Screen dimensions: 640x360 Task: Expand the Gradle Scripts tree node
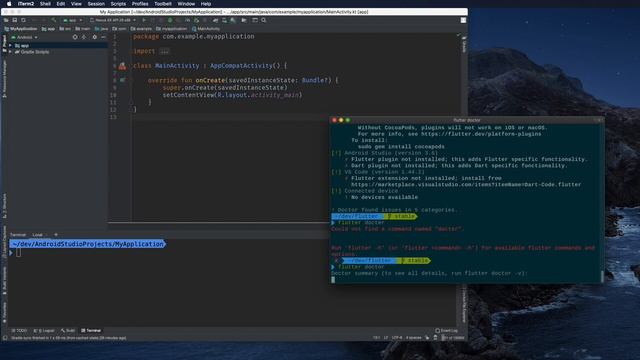(x=11, y=52)
